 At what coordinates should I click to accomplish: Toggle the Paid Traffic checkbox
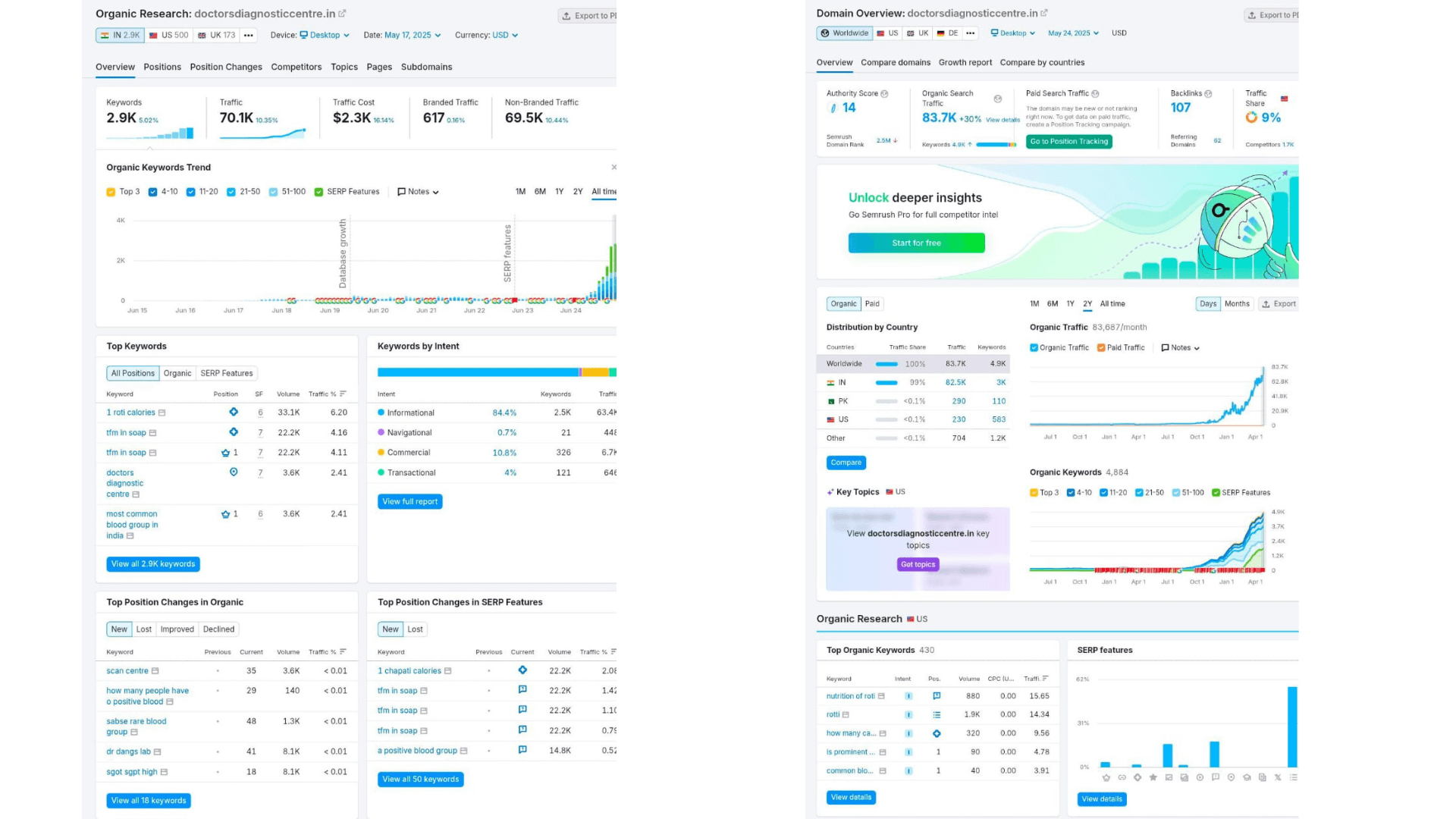click(1101, 348)
